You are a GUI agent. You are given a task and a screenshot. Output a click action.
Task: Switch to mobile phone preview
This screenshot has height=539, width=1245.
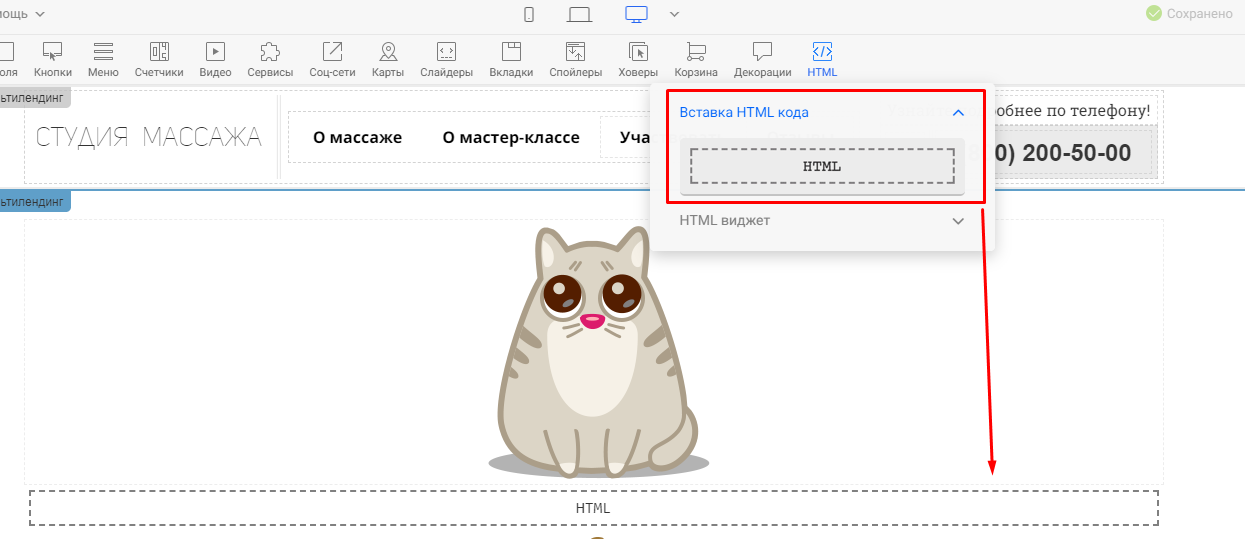pos(529,14)
